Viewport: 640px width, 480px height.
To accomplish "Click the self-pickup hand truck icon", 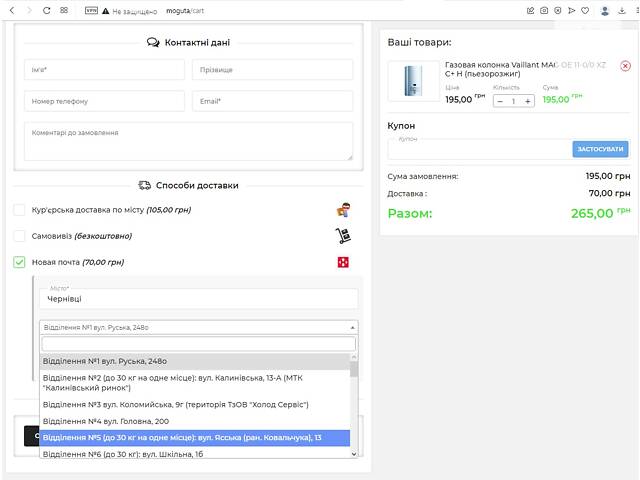I will pyautogui.click(x=343, y=236).
